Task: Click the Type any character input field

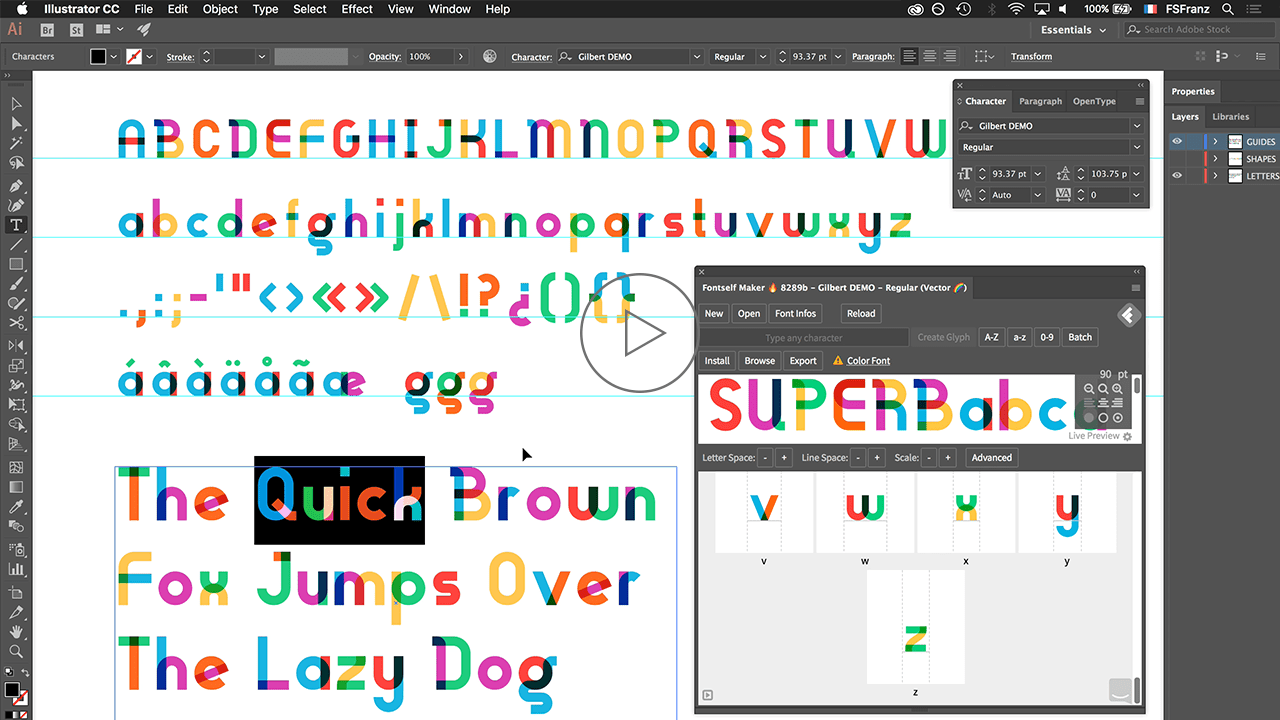Action: (x=802, y=337)
